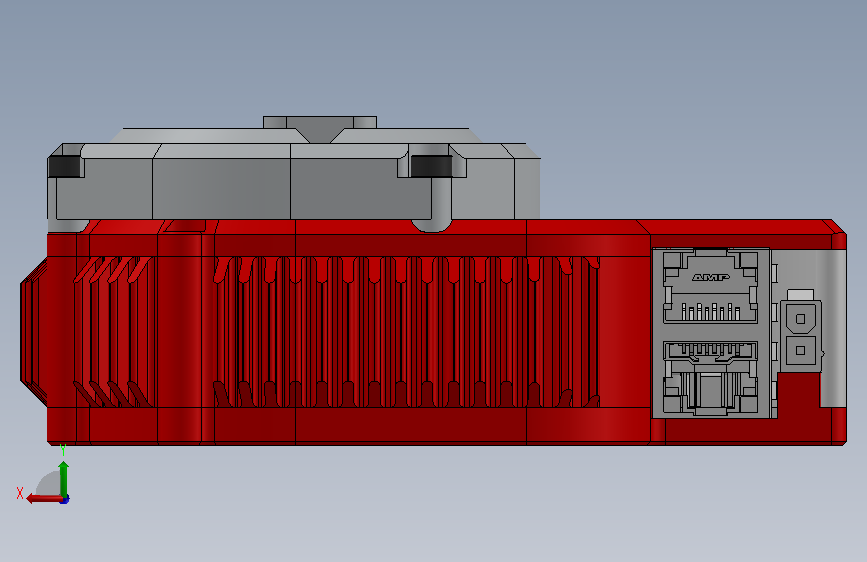Select the gray plate at the right end

pyautogui.click(x=833, y=329)
